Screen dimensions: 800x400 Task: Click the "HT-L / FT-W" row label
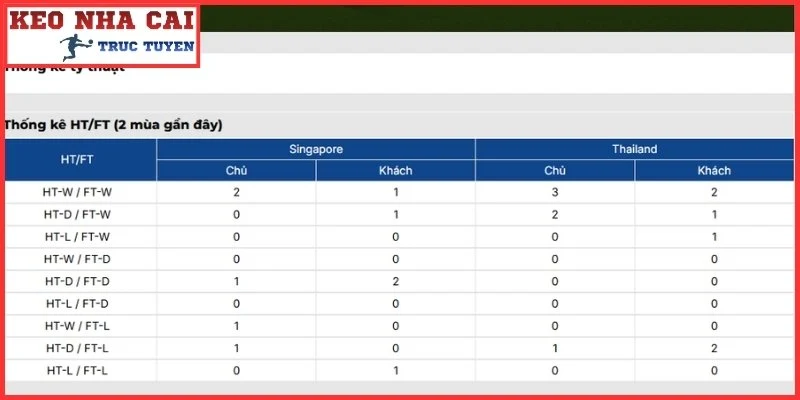(x=77, y=237)
